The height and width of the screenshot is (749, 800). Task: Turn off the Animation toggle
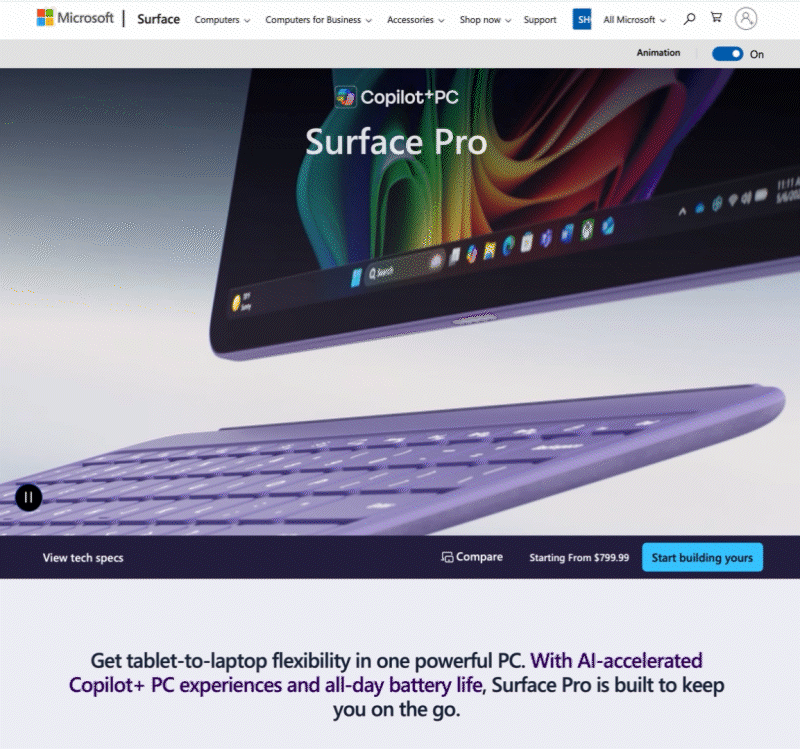728,54
